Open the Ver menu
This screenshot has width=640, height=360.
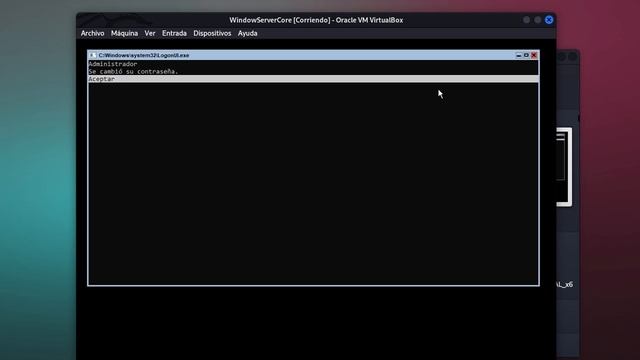pos(150,33)
